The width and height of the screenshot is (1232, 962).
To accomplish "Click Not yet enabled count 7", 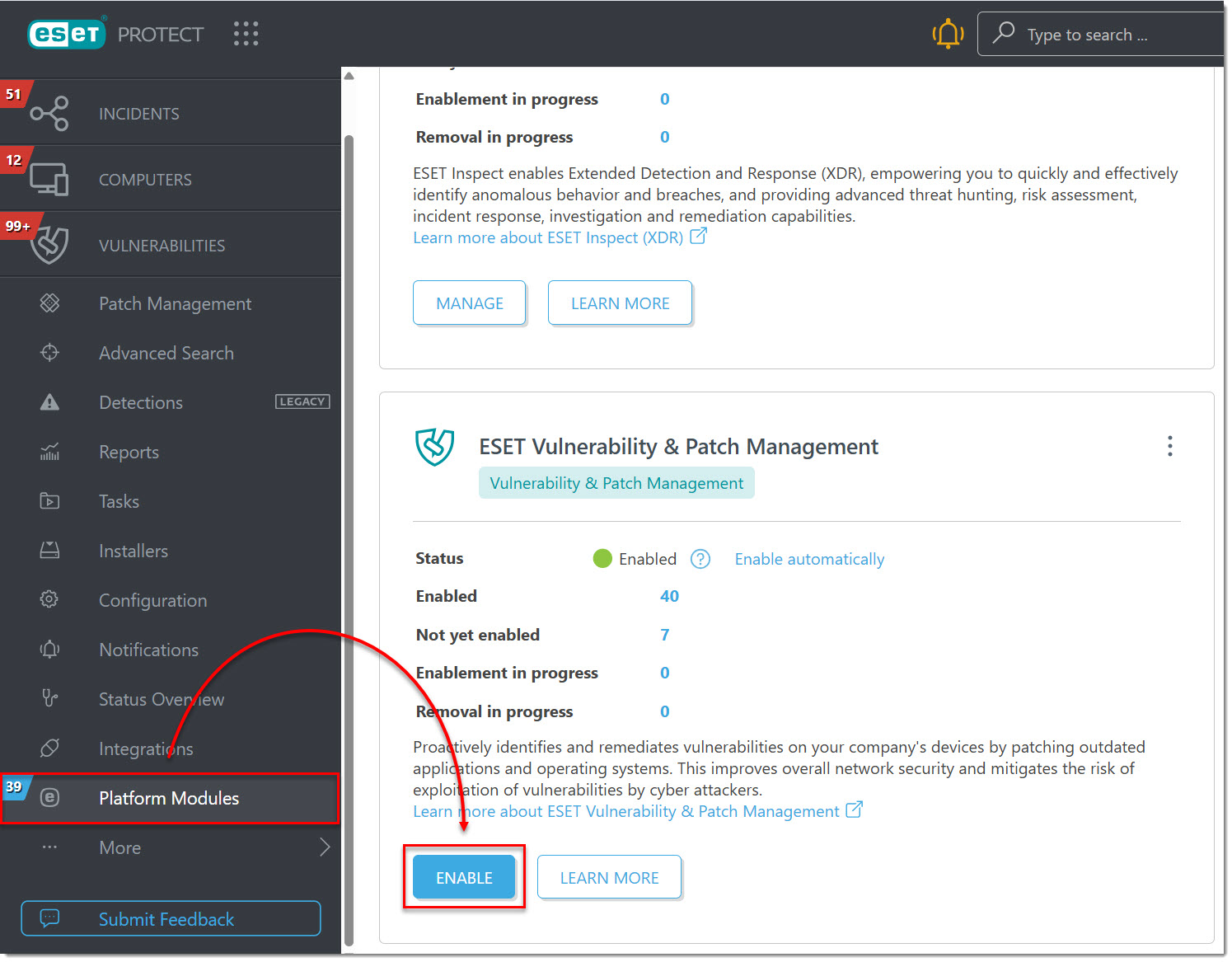I will tap(664, 635).
